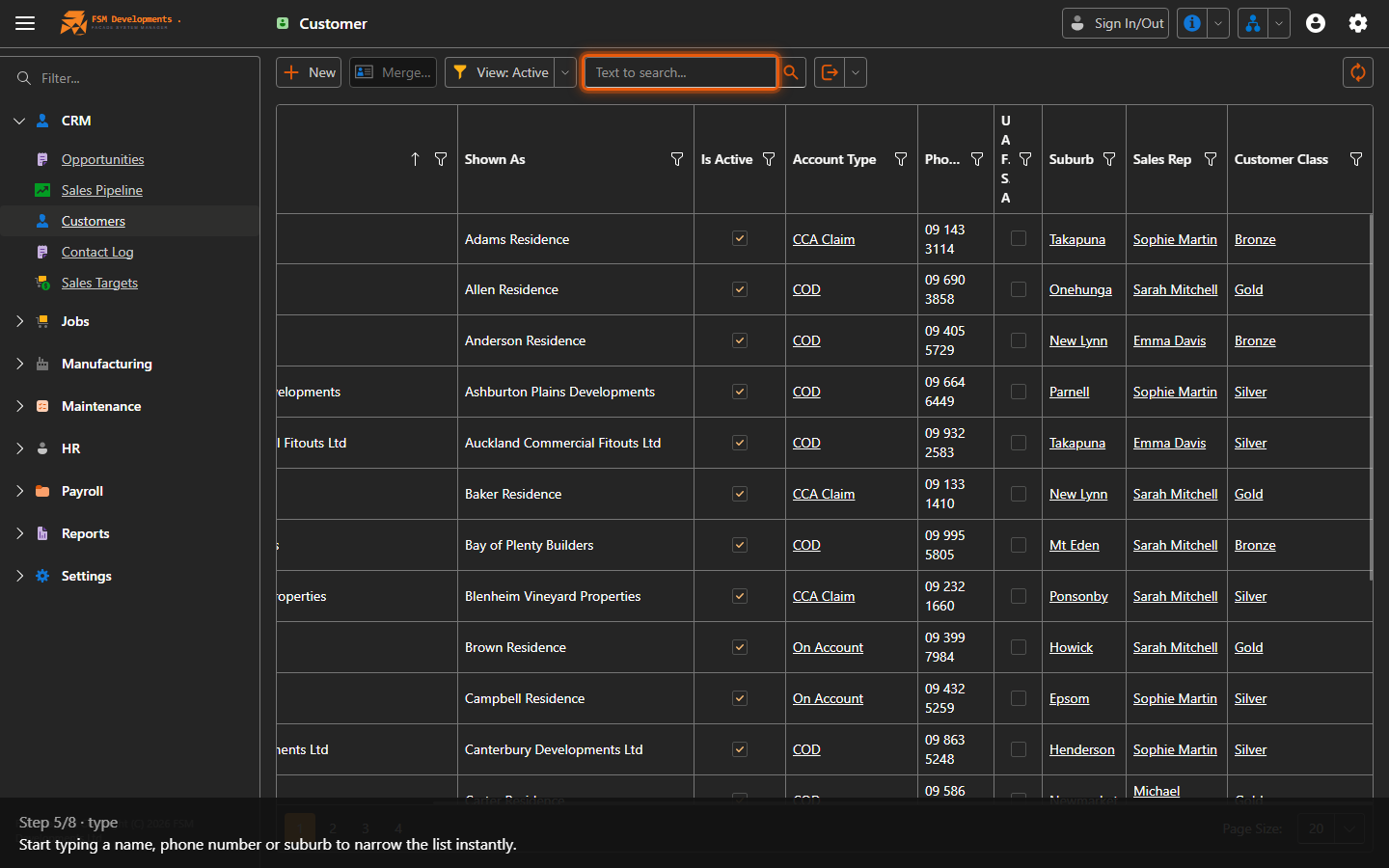Click the orange refresh icon
The width and height of the screenshot is (1389, 868).
point(1357,72)
